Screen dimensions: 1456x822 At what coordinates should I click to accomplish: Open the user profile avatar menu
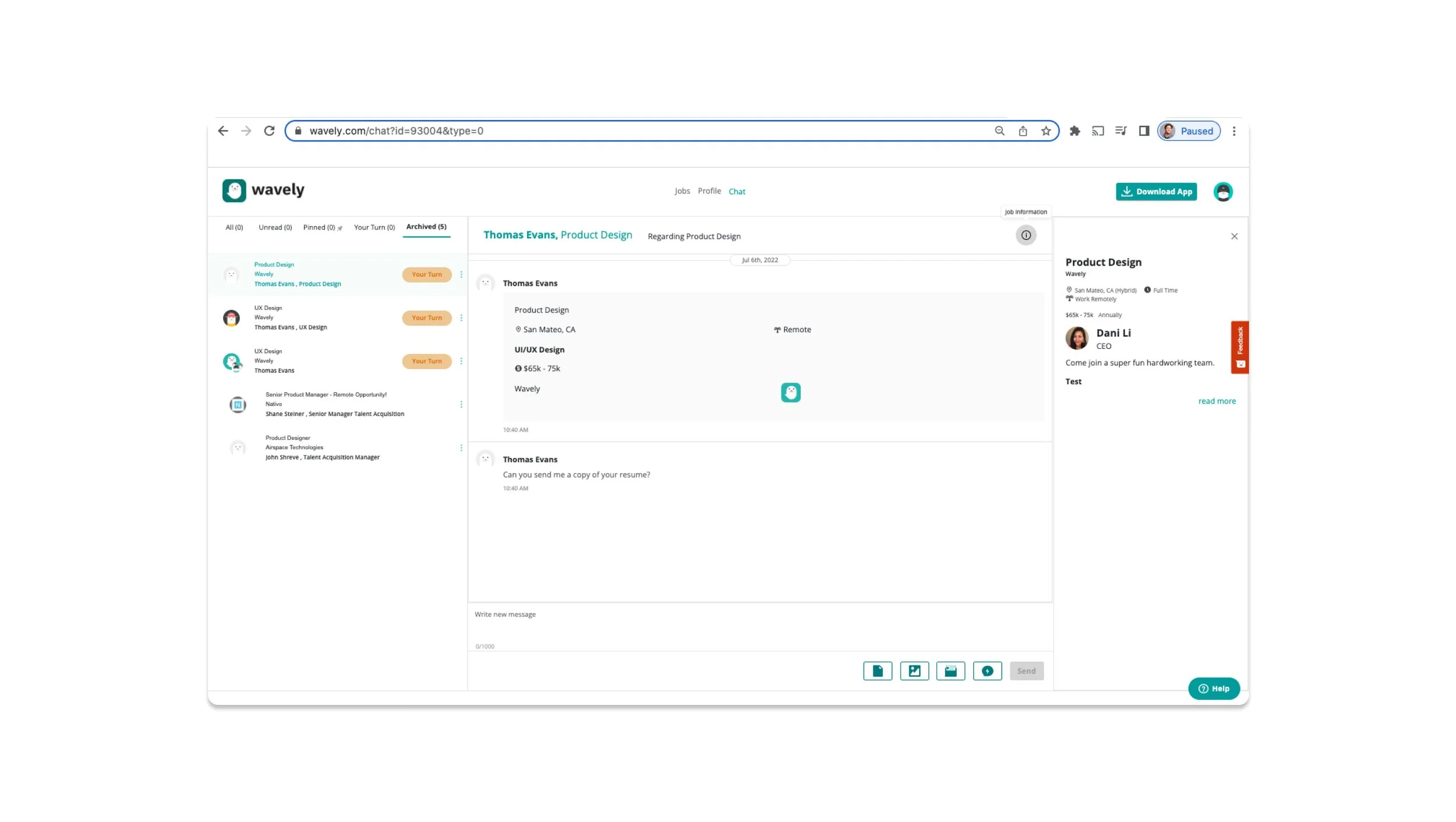tap(1222, 192)
